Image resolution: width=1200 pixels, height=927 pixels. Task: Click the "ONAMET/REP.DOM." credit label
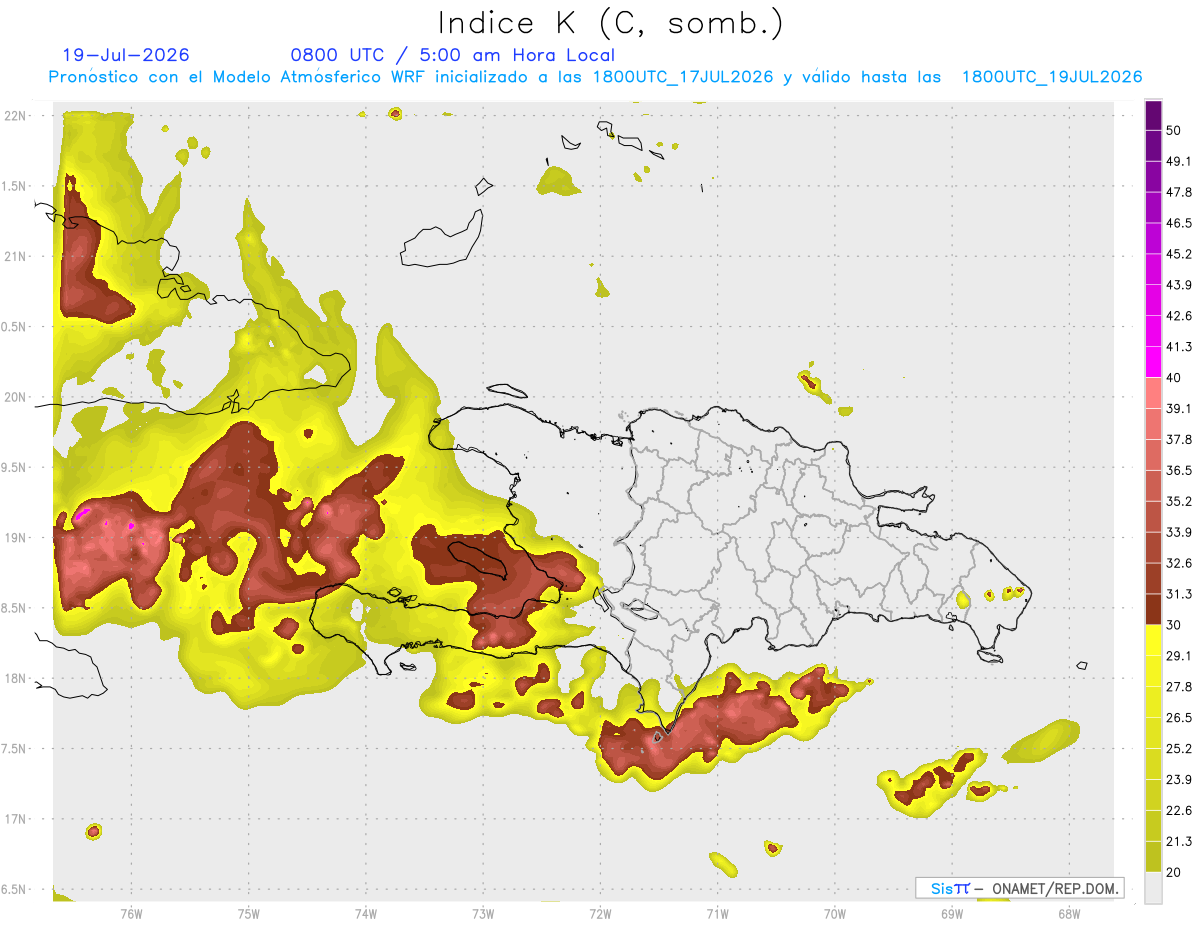click(x=1055, y=888)
